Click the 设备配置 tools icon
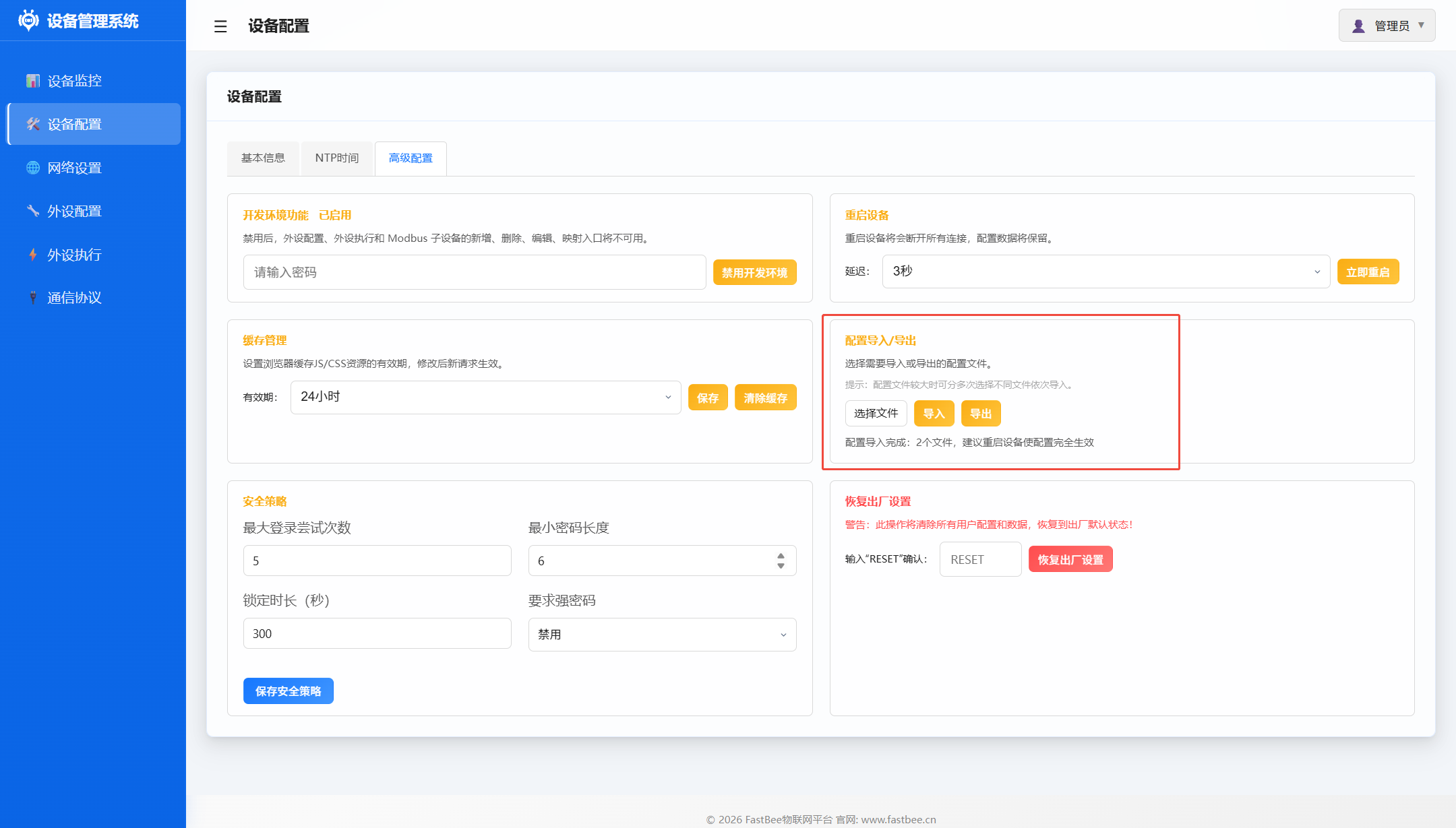Screen dimensions: 1456x828 (x=33, y=124)
